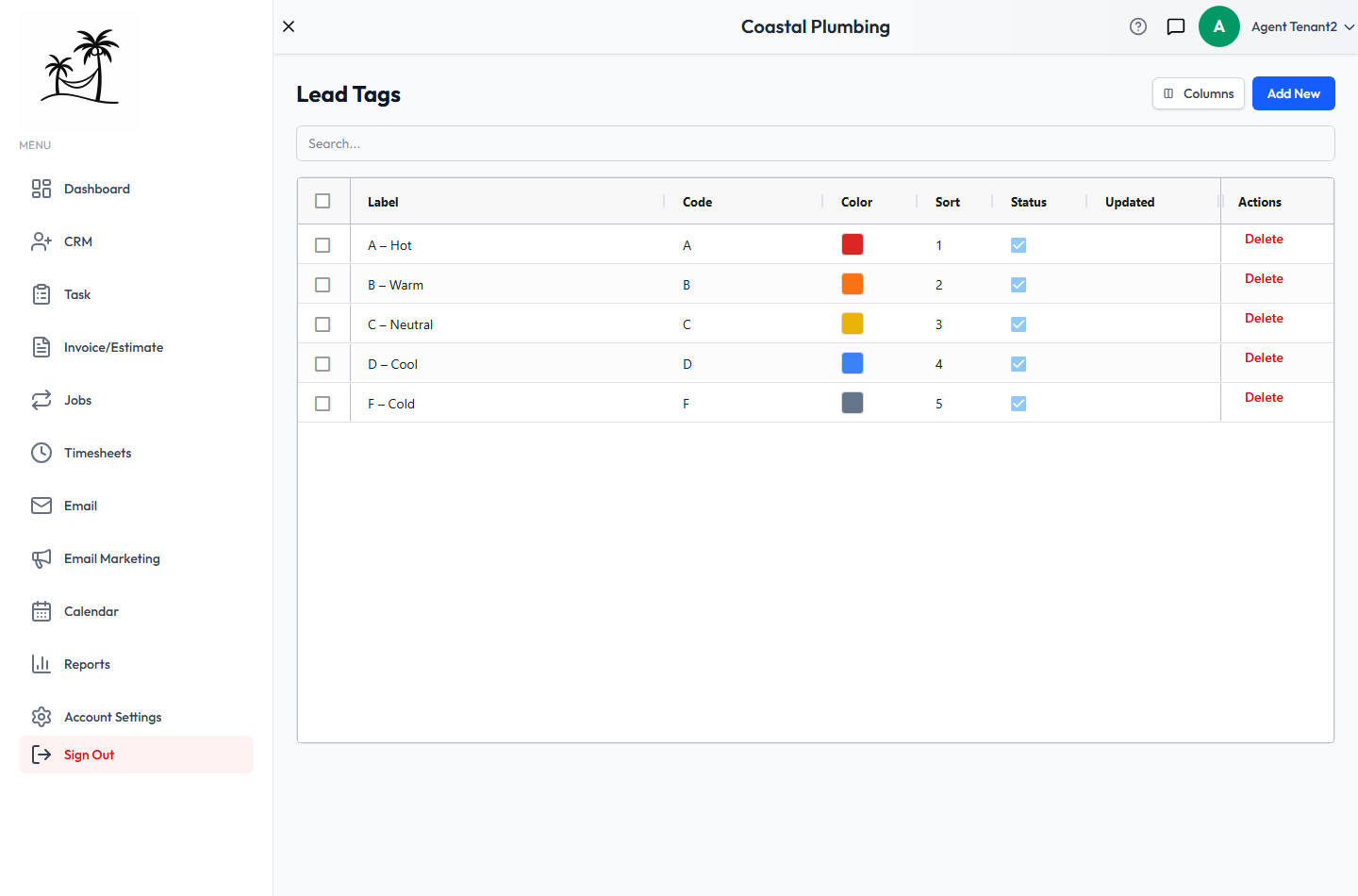Click the Reports bar chart icon

(x=41, y=664)
